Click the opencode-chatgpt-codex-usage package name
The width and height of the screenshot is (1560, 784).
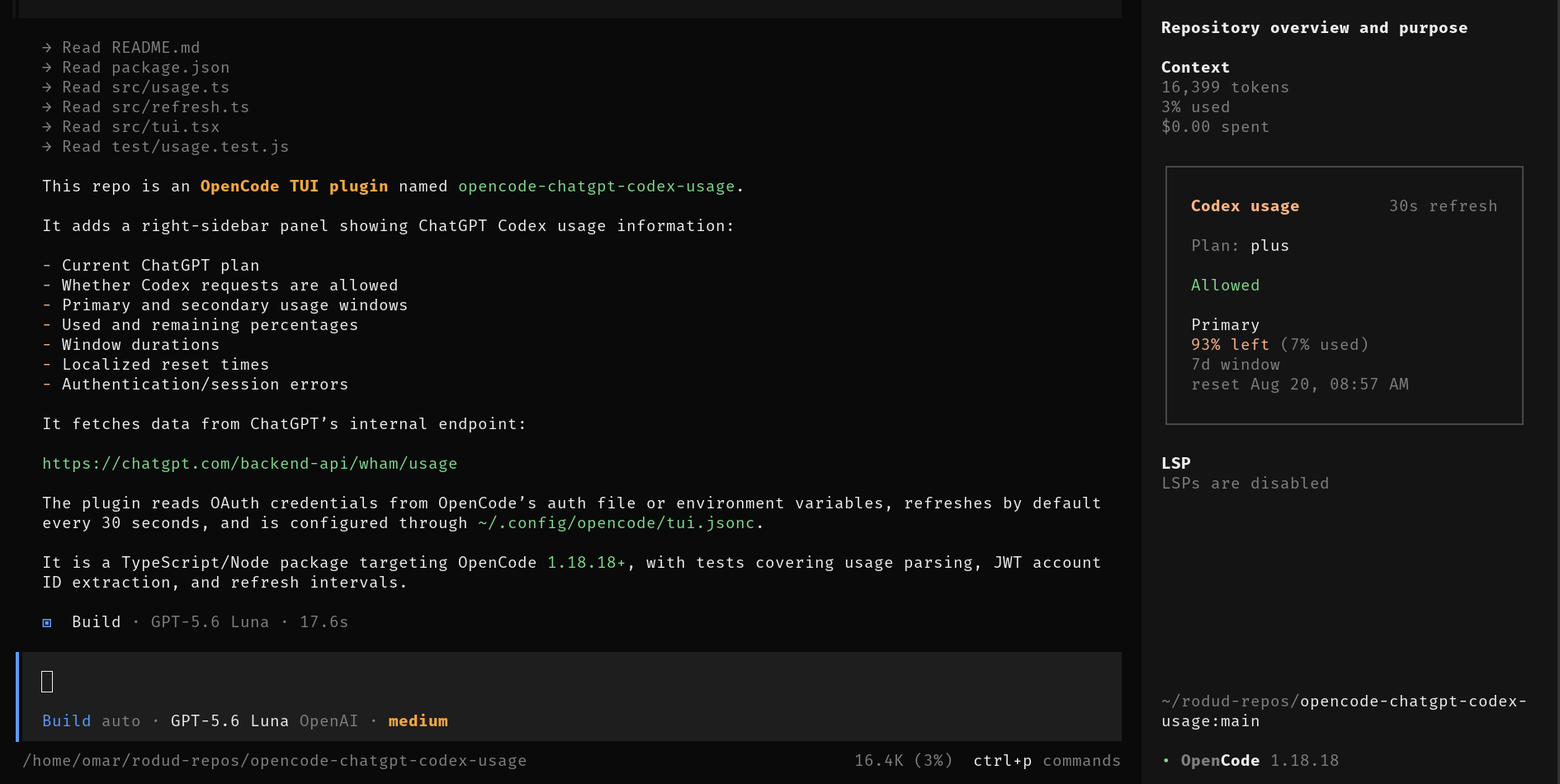click(597, 187)
